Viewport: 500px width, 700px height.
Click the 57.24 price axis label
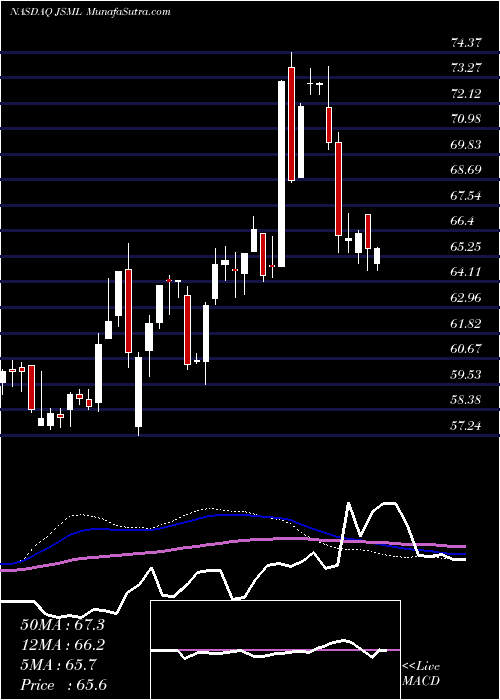467,426
